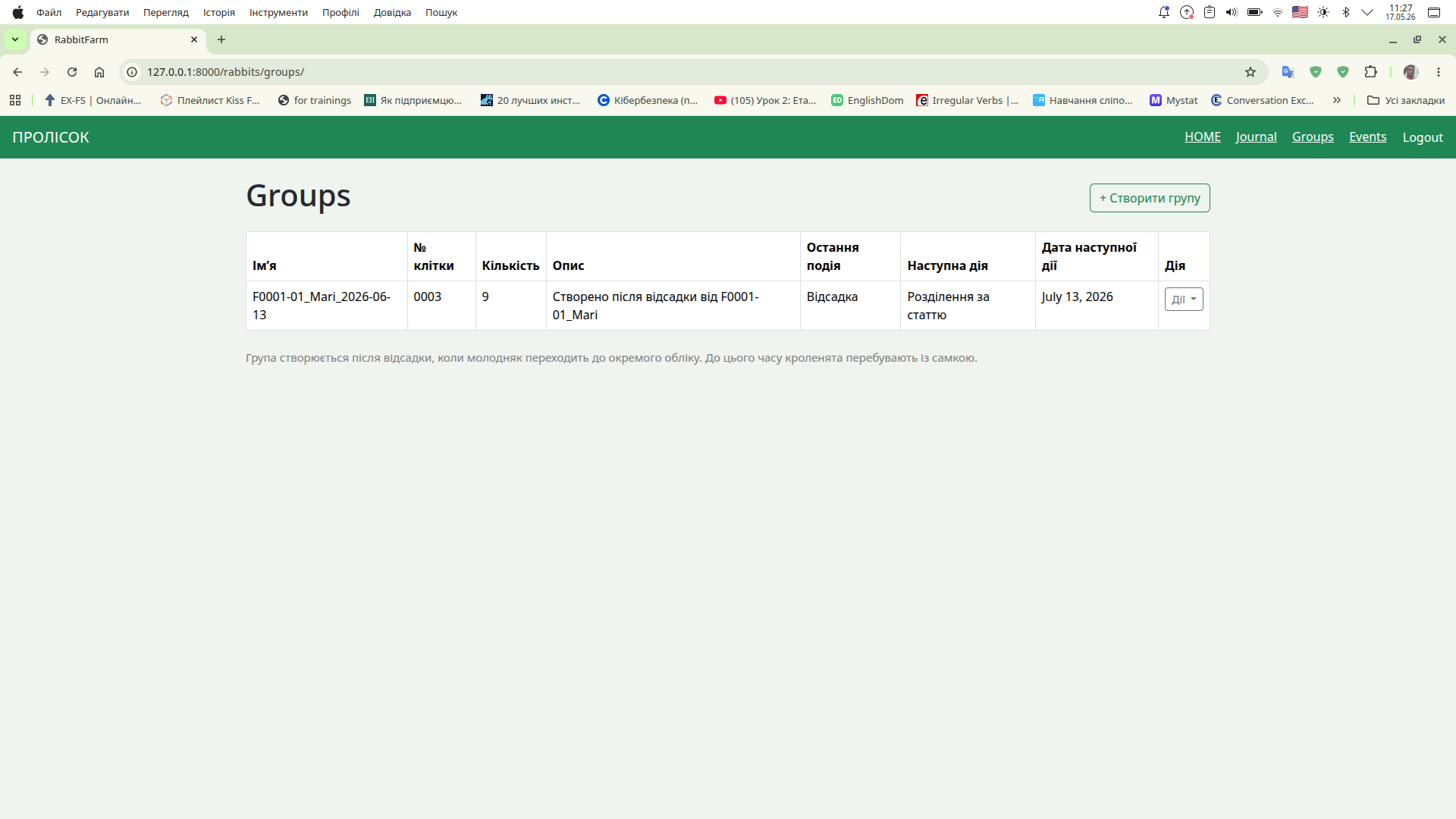Image resolution: width=1456 pixels, height=819 pixels.
Task: Open the Редагувати menu
Action: tap(102, 12)
